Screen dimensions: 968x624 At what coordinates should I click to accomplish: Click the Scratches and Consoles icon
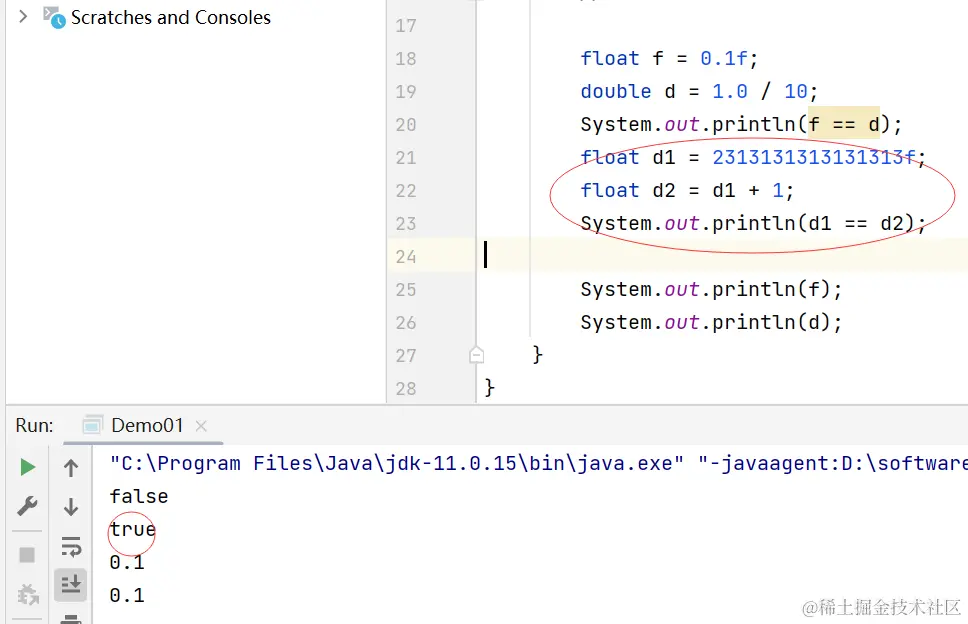pos(54,17)
